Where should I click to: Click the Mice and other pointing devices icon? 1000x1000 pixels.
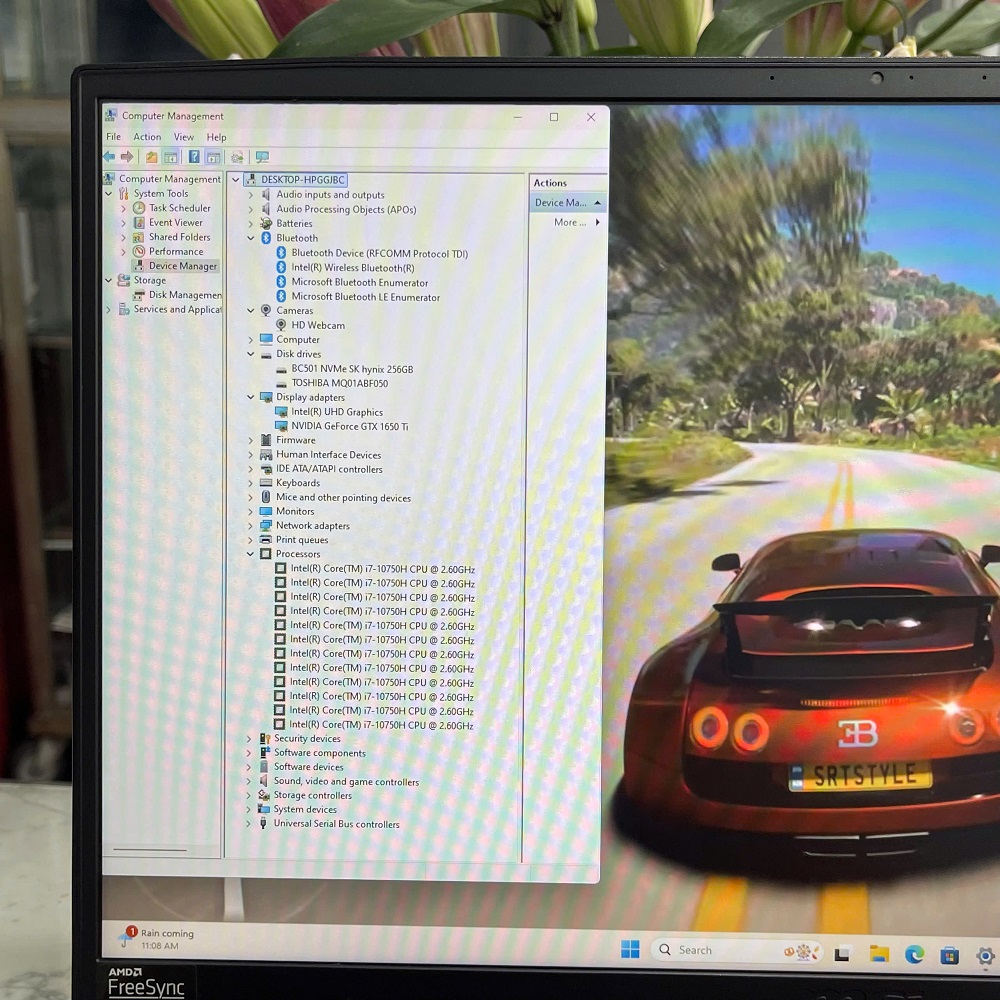266,497
